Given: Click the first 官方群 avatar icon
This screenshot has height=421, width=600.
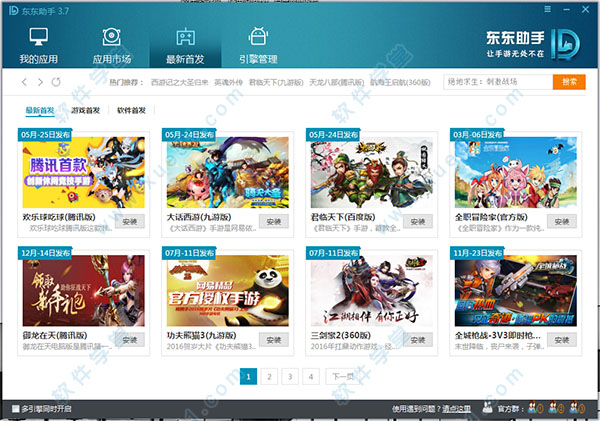Looking at the screenshot, I should click(x=535, y=408).
